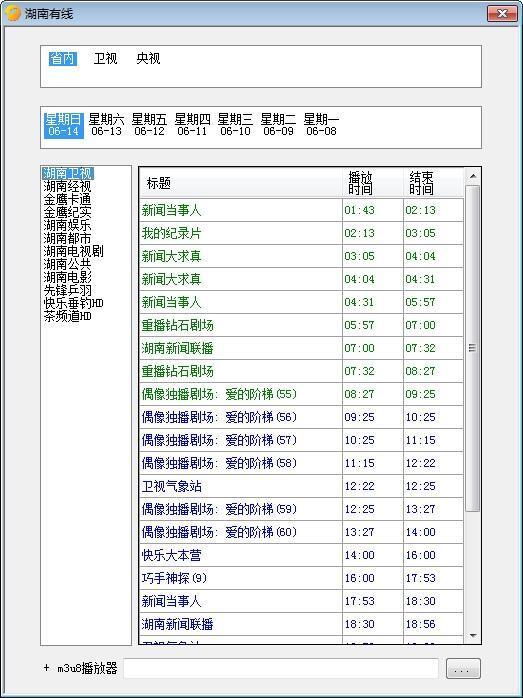
Task: Select 星期五 06-12 date
Action: click(x=149, y=125)
